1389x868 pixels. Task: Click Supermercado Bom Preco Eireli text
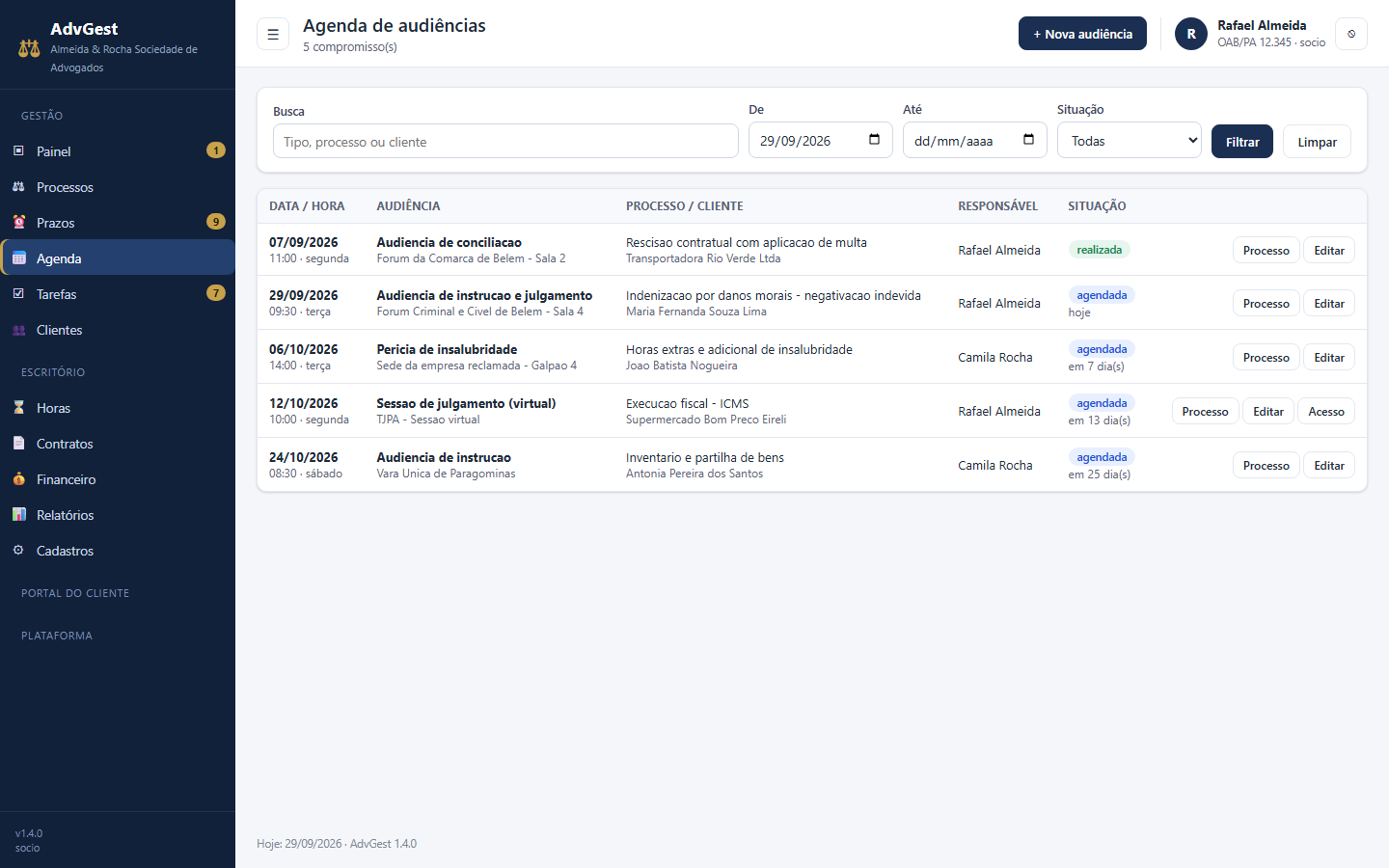point(706,420)
